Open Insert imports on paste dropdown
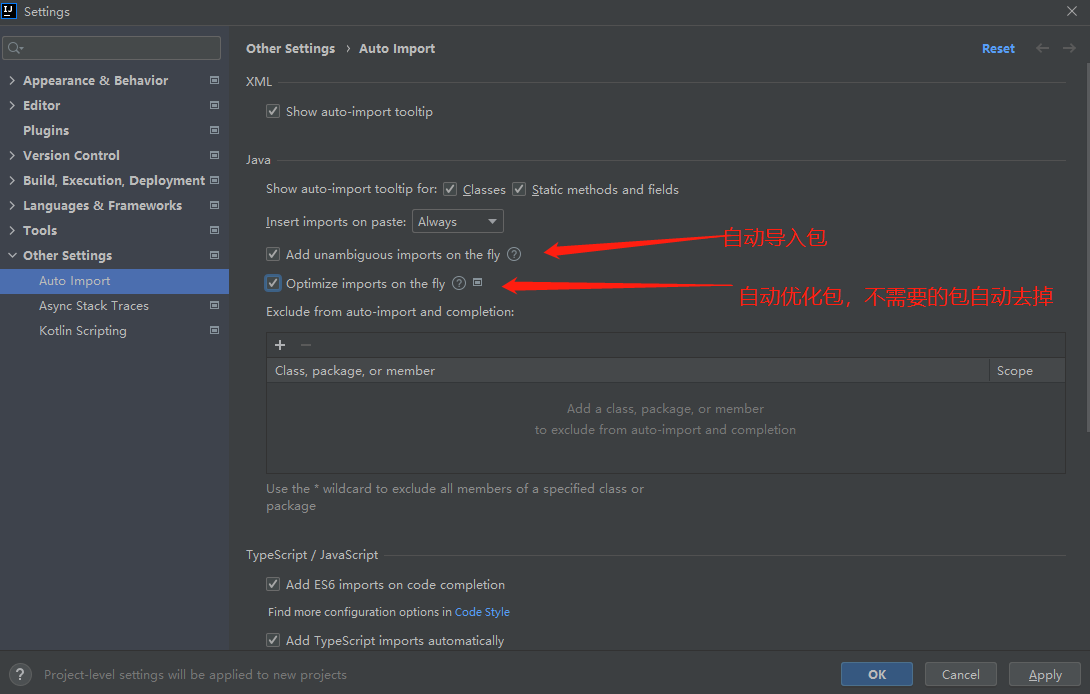This screenshot has width=1090, height=694. coord(457,222)
